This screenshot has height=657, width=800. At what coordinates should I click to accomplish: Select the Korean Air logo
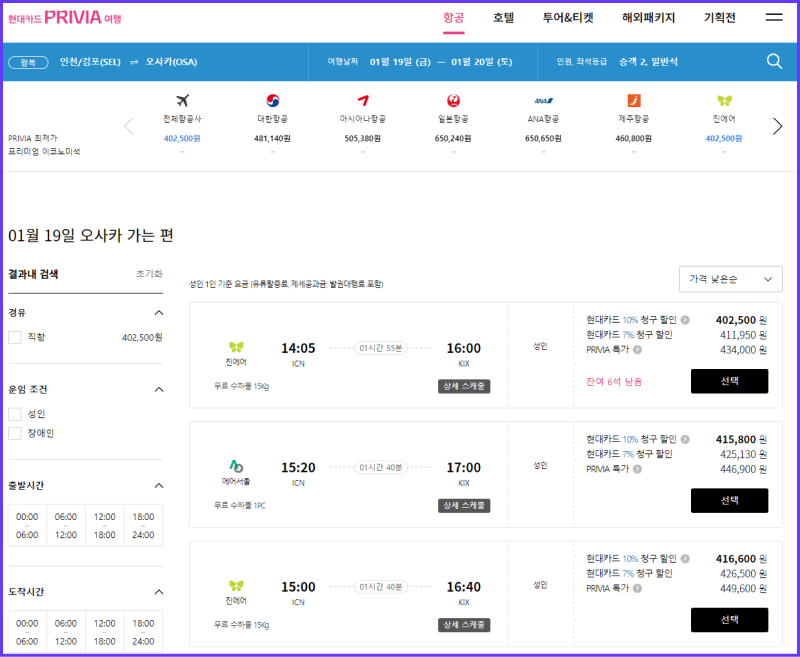tap(272, 100)
